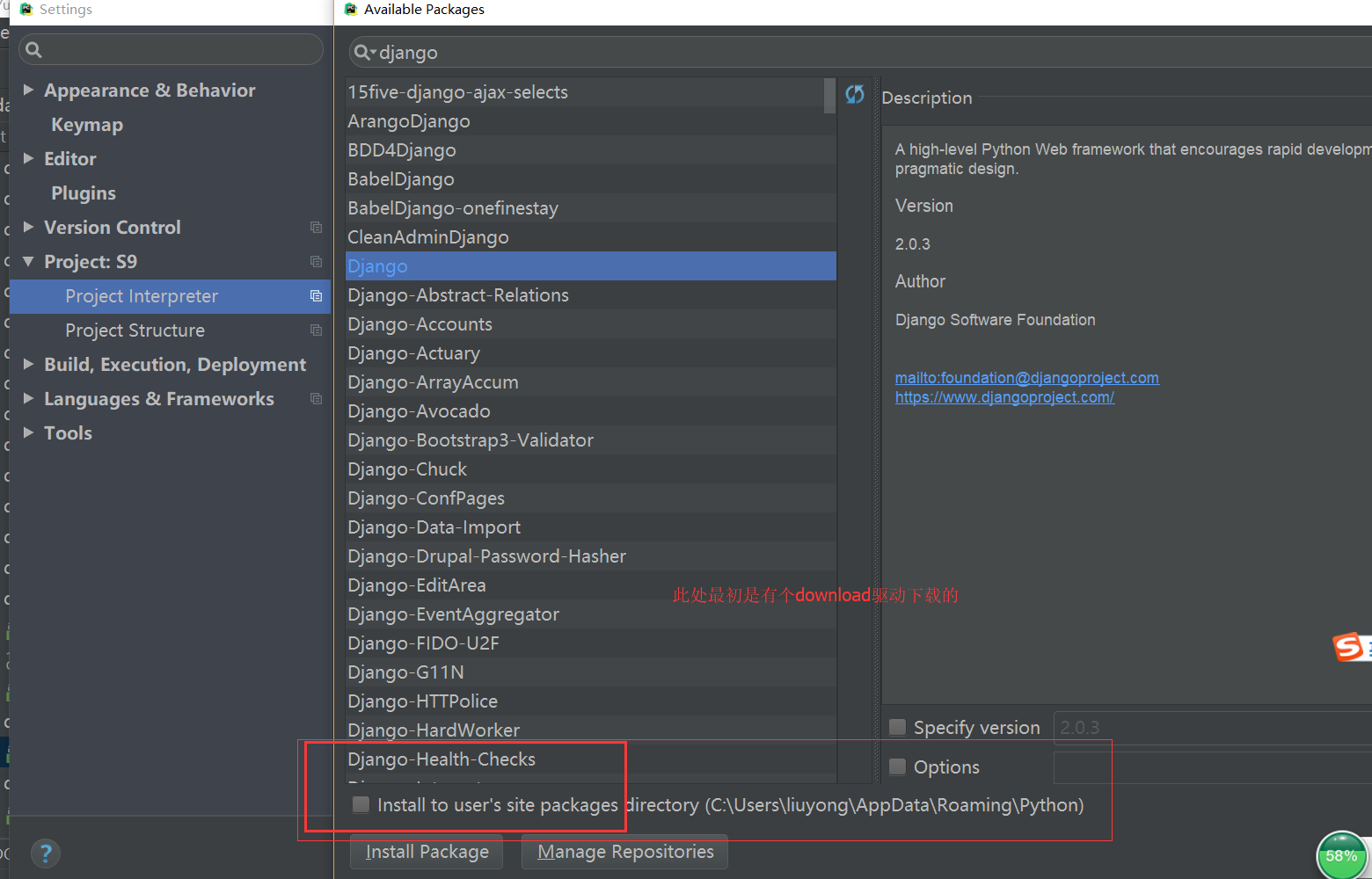Click the green 58% indicator badge
The height and width of the screenshot is (879, 1372).
(x=1341, y=855)
